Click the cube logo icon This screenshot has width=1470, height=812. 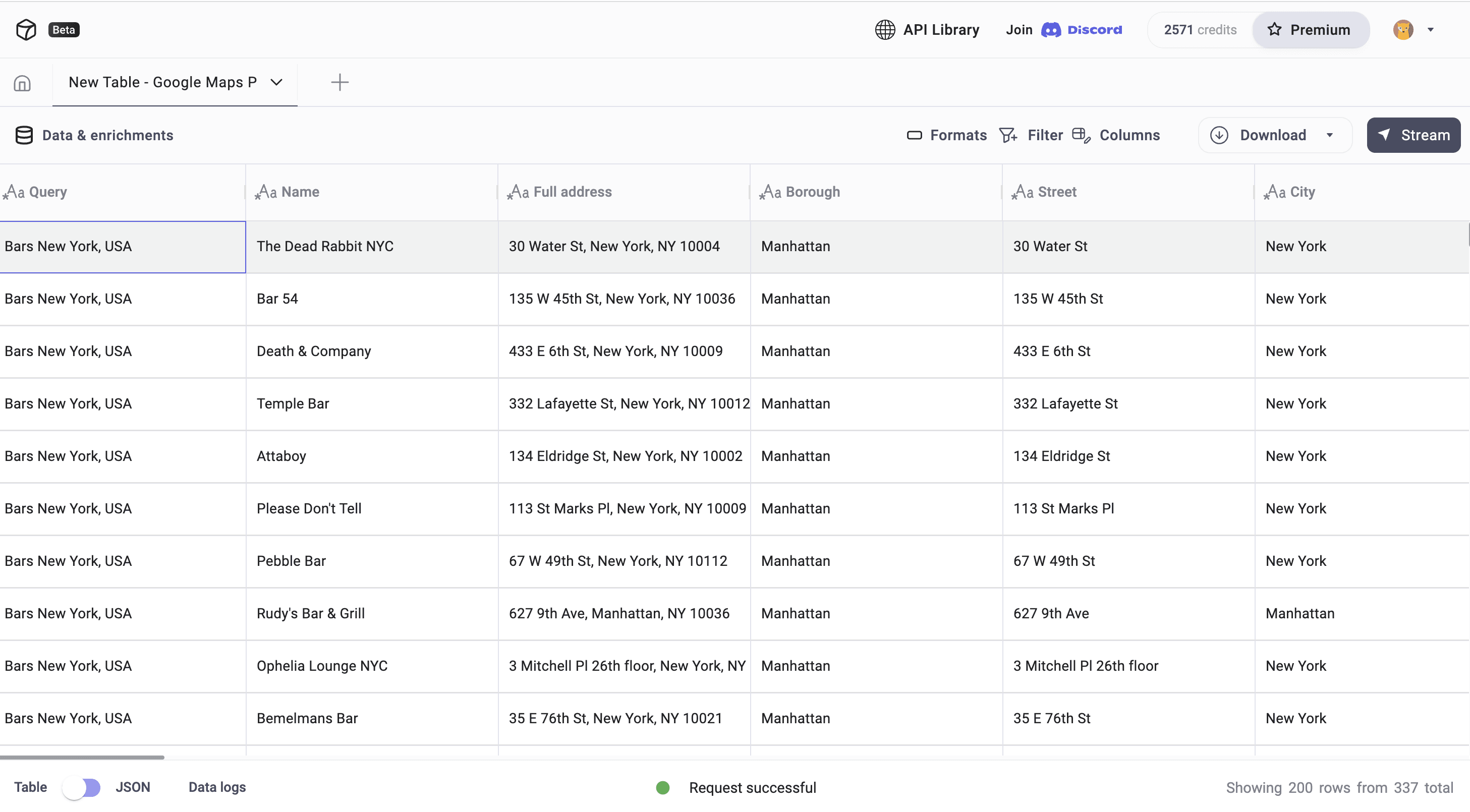[26, 30]
